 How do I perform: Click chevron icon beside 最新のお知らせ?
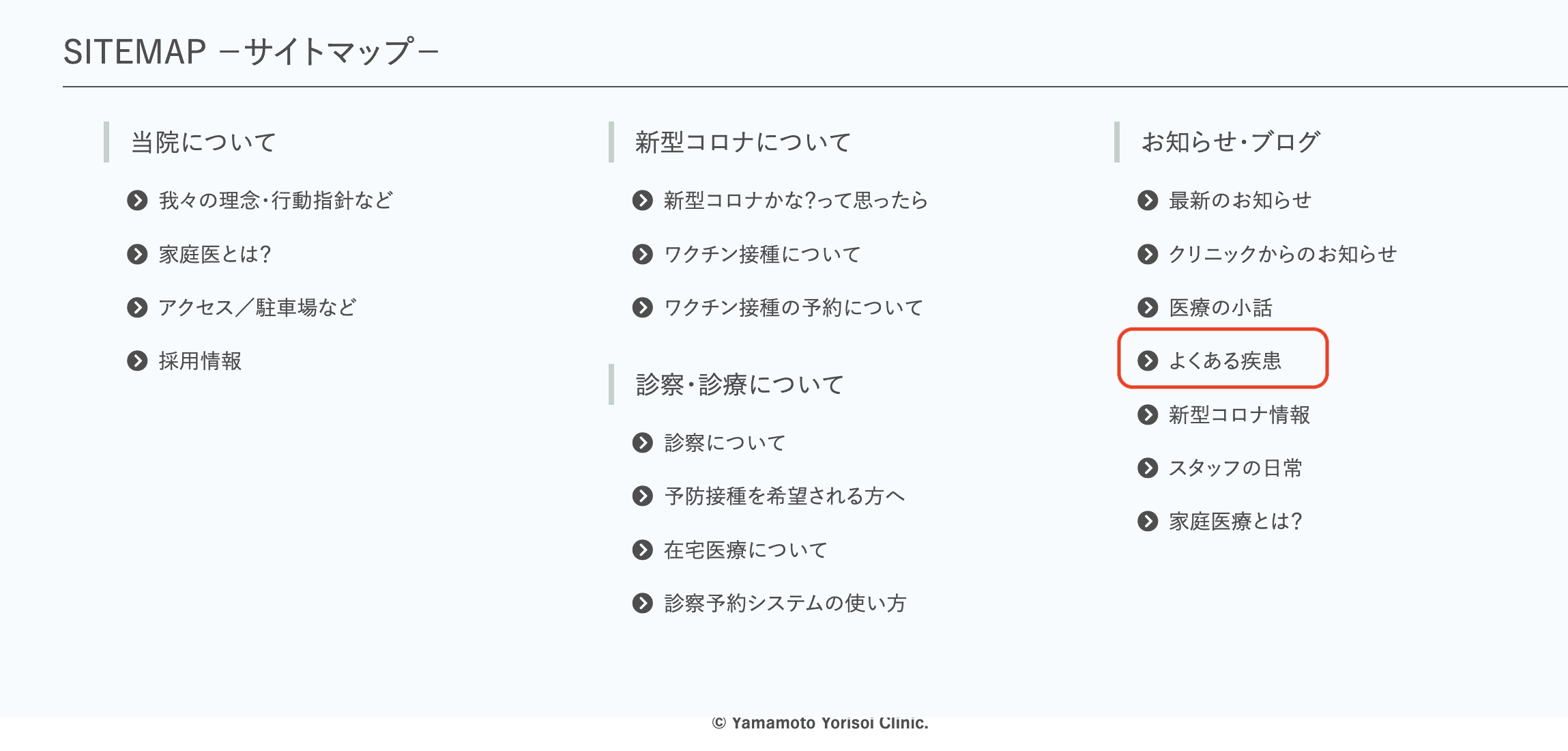[1148, 201]
